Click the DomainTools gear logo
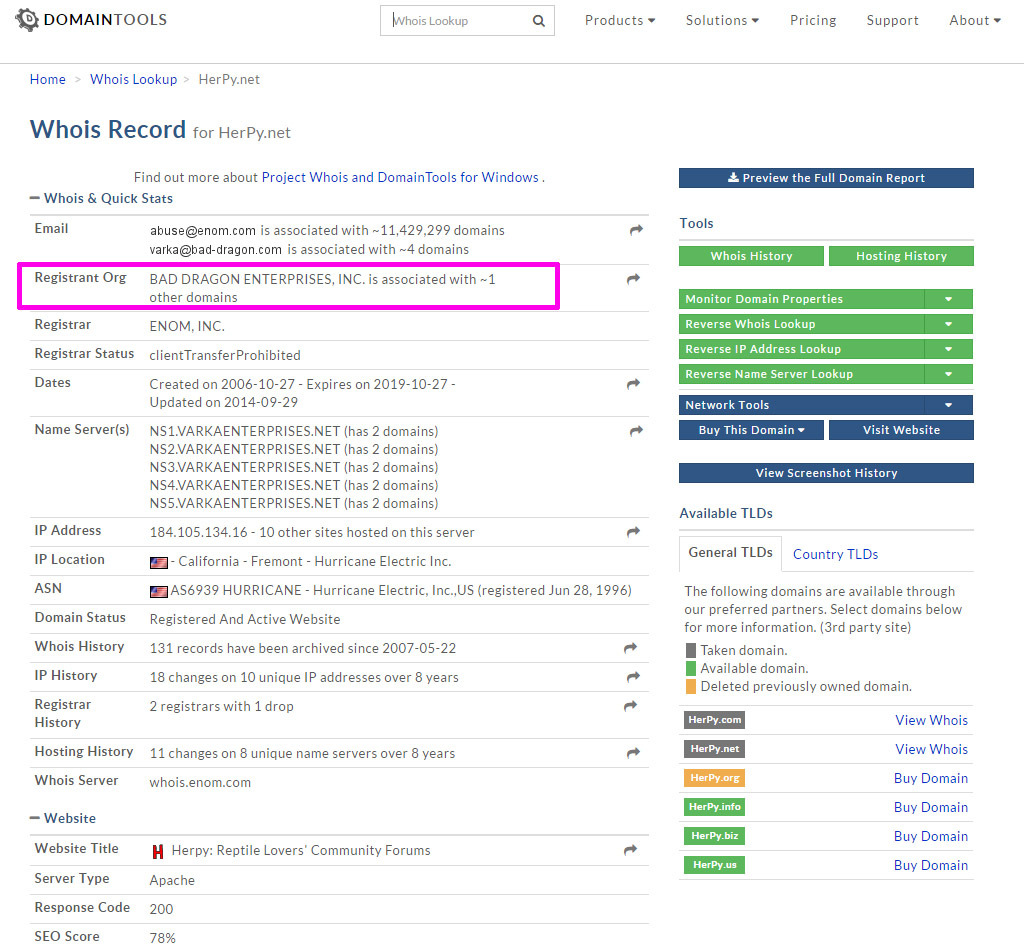The image size is (1024, 950). [x=27, y=20]
